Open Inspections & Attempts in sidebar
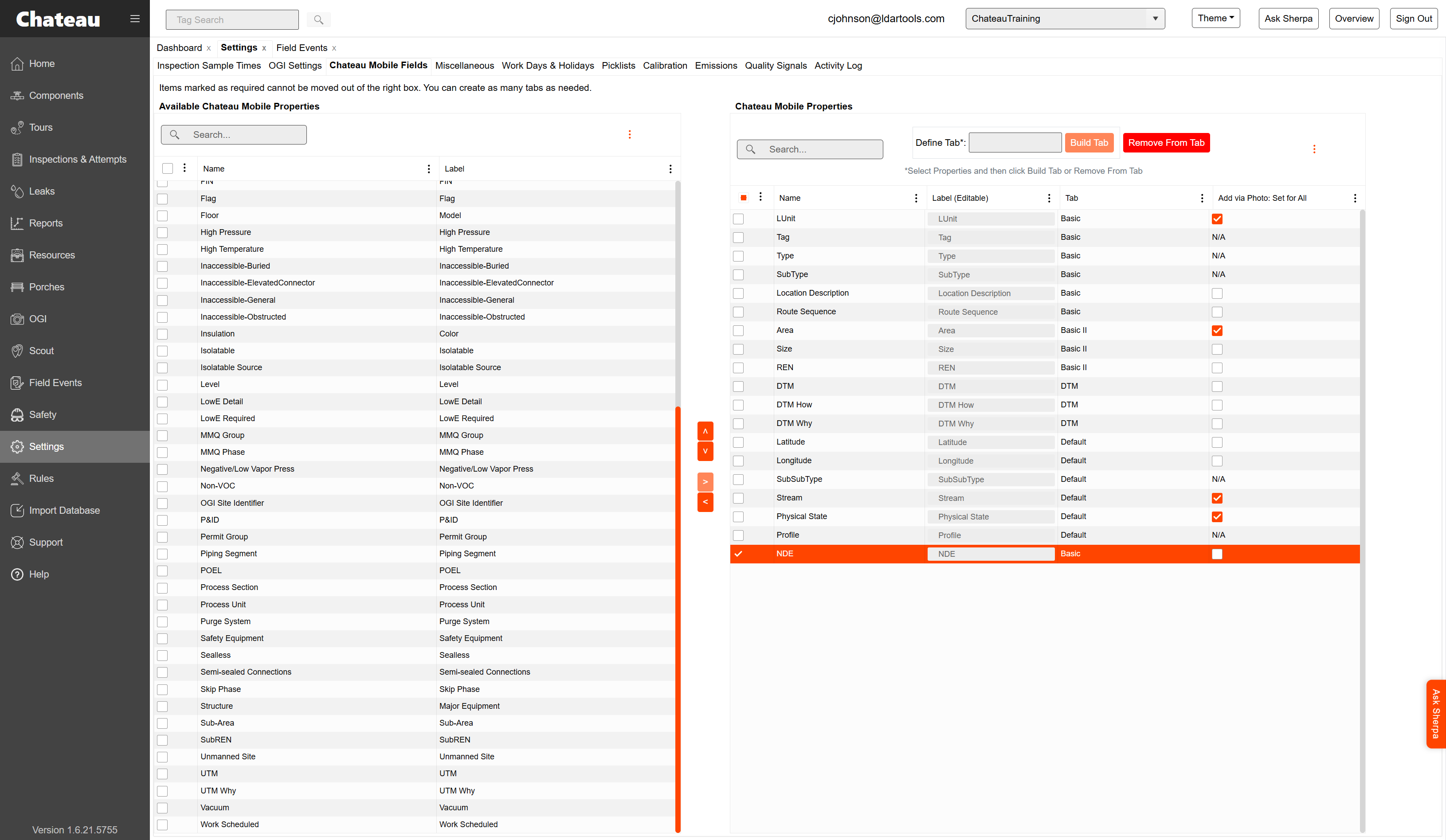This screenshot has width=1446, height=840. coord(74,160)
